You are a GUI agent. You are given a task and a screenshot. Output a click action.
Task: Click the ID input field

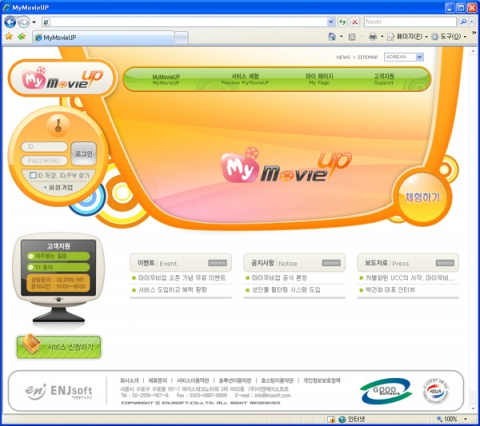[x=44, y=147]
